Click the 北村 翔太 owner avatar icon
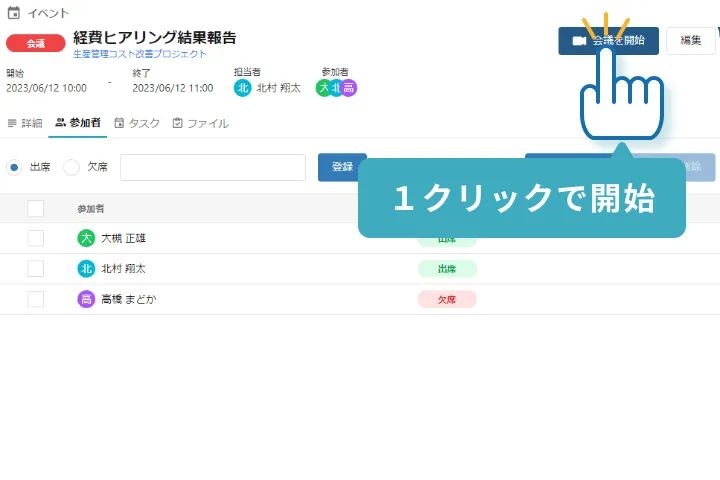The width and height of the screenshot is (720, 480). click(x=242, y=88)
